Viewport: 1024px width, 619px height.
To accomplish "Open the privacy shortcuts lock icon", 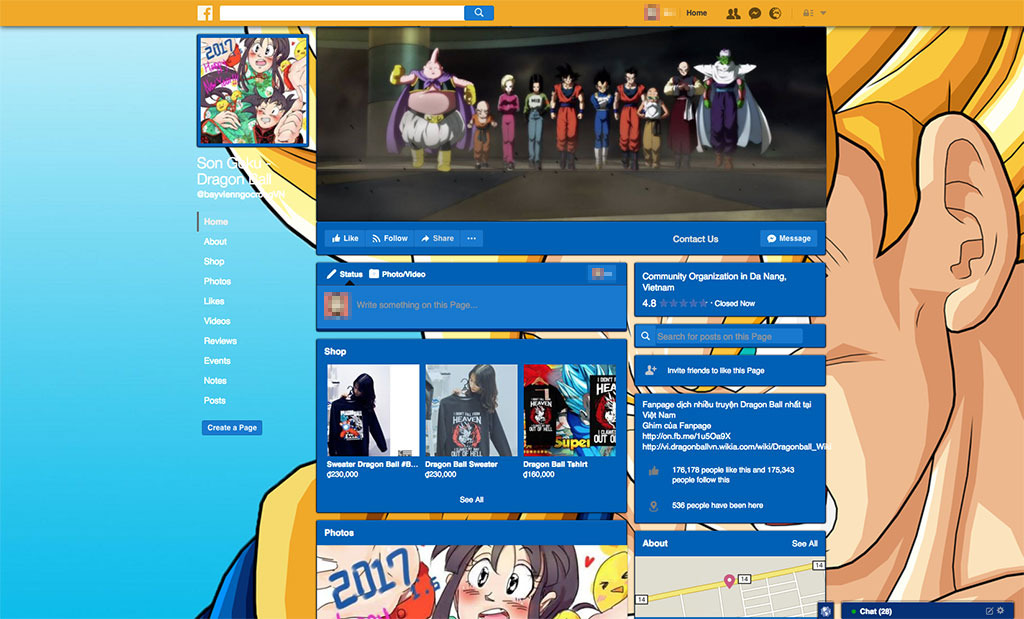I will (808, 13).
